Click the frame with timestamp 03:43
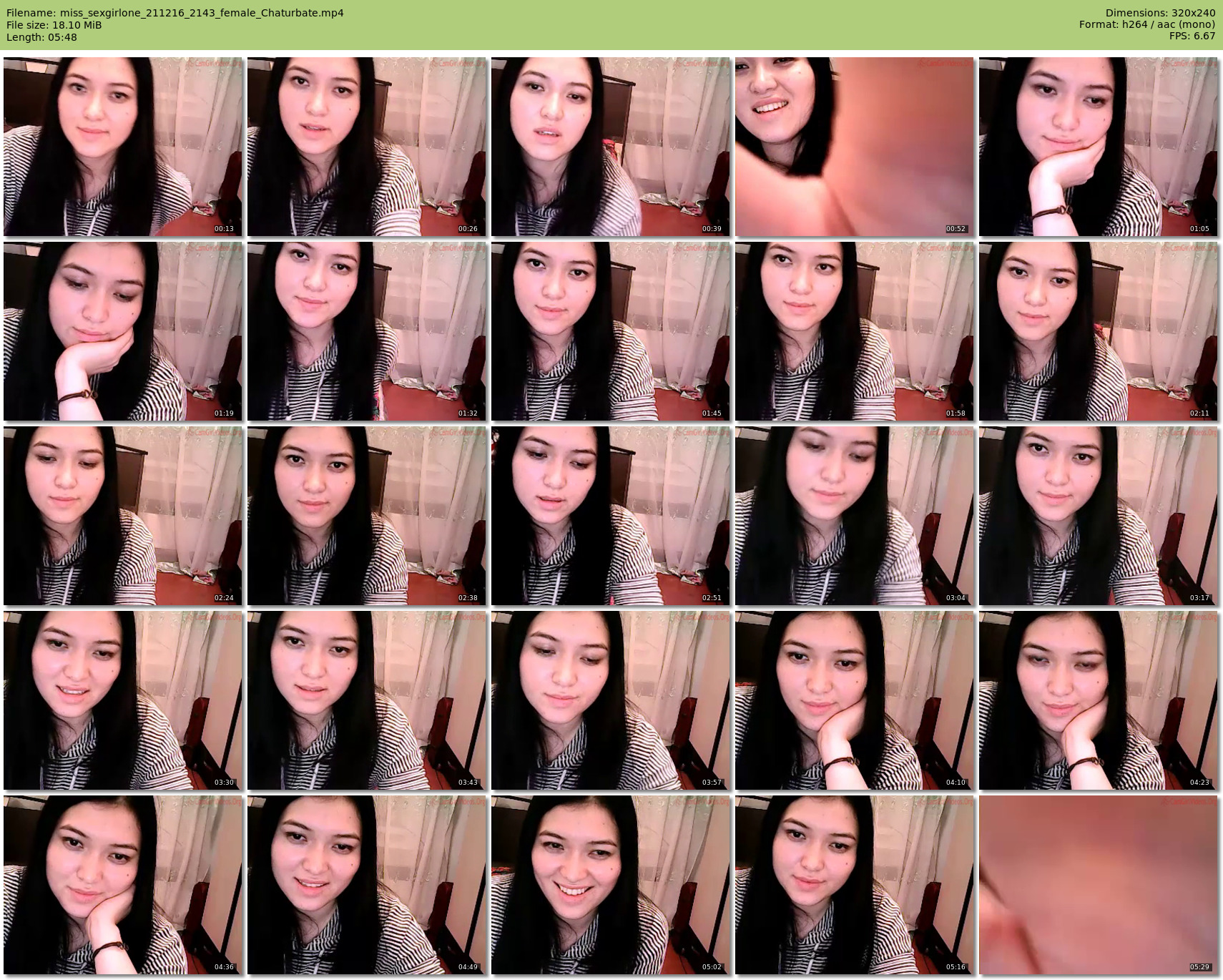This screenshot has width=1223, height=980. click(367, 700)
